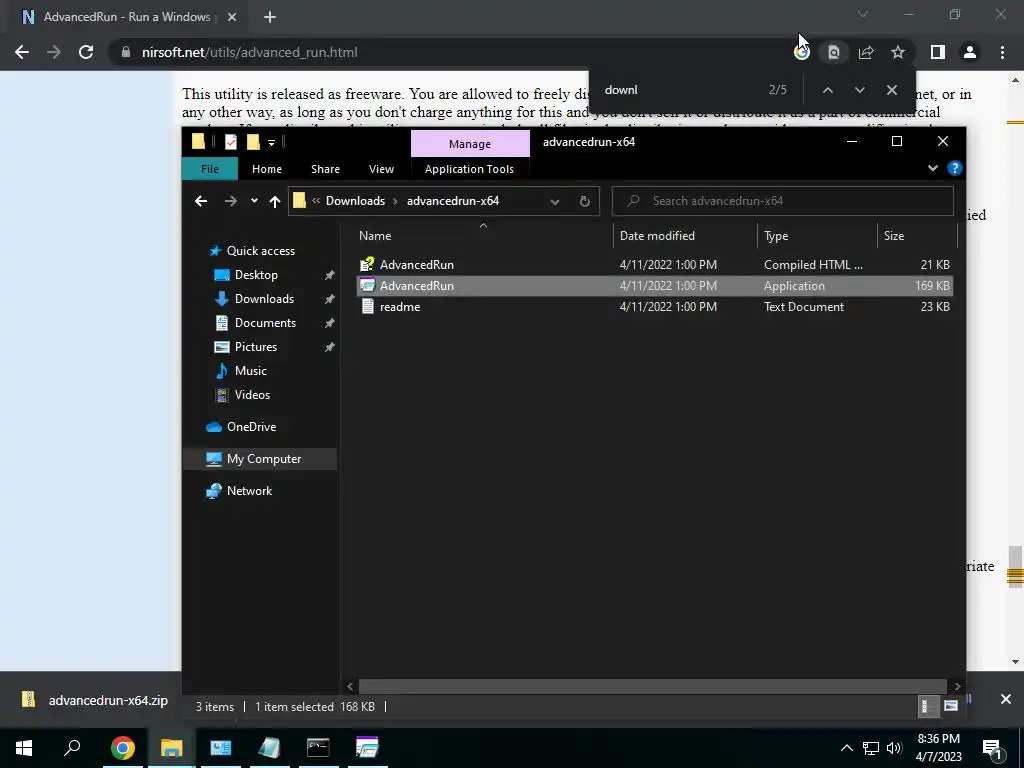This screenshot has height=768, width=1024.
Task: Sort by Date modified column
Action: click(685, 236)
